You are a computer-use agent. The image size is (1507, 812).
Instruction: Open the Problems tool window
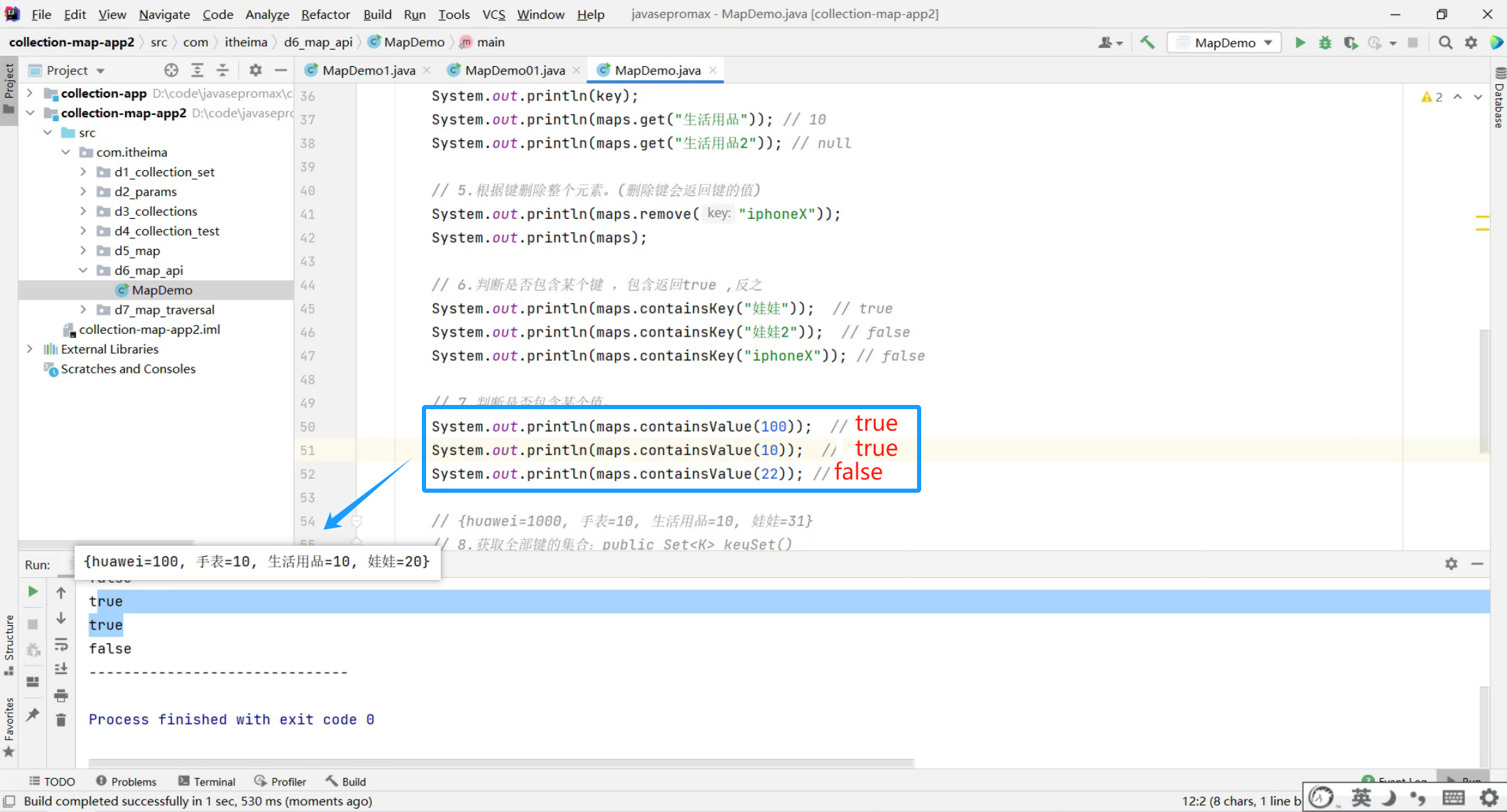126,781
